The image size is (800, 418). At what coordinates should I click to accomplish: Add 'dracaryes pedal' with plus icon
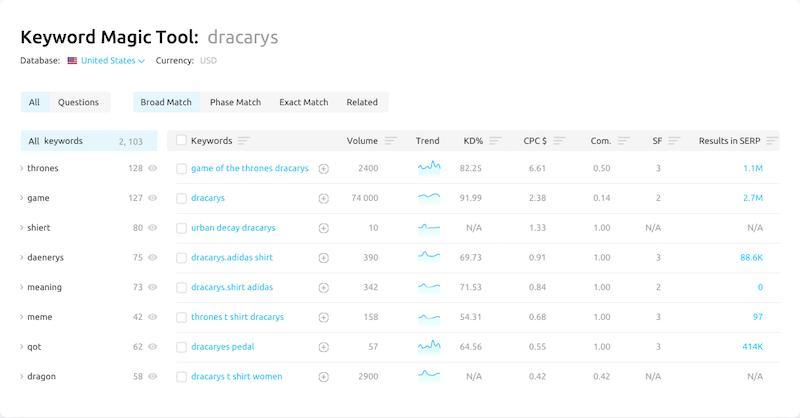(323, 347)
